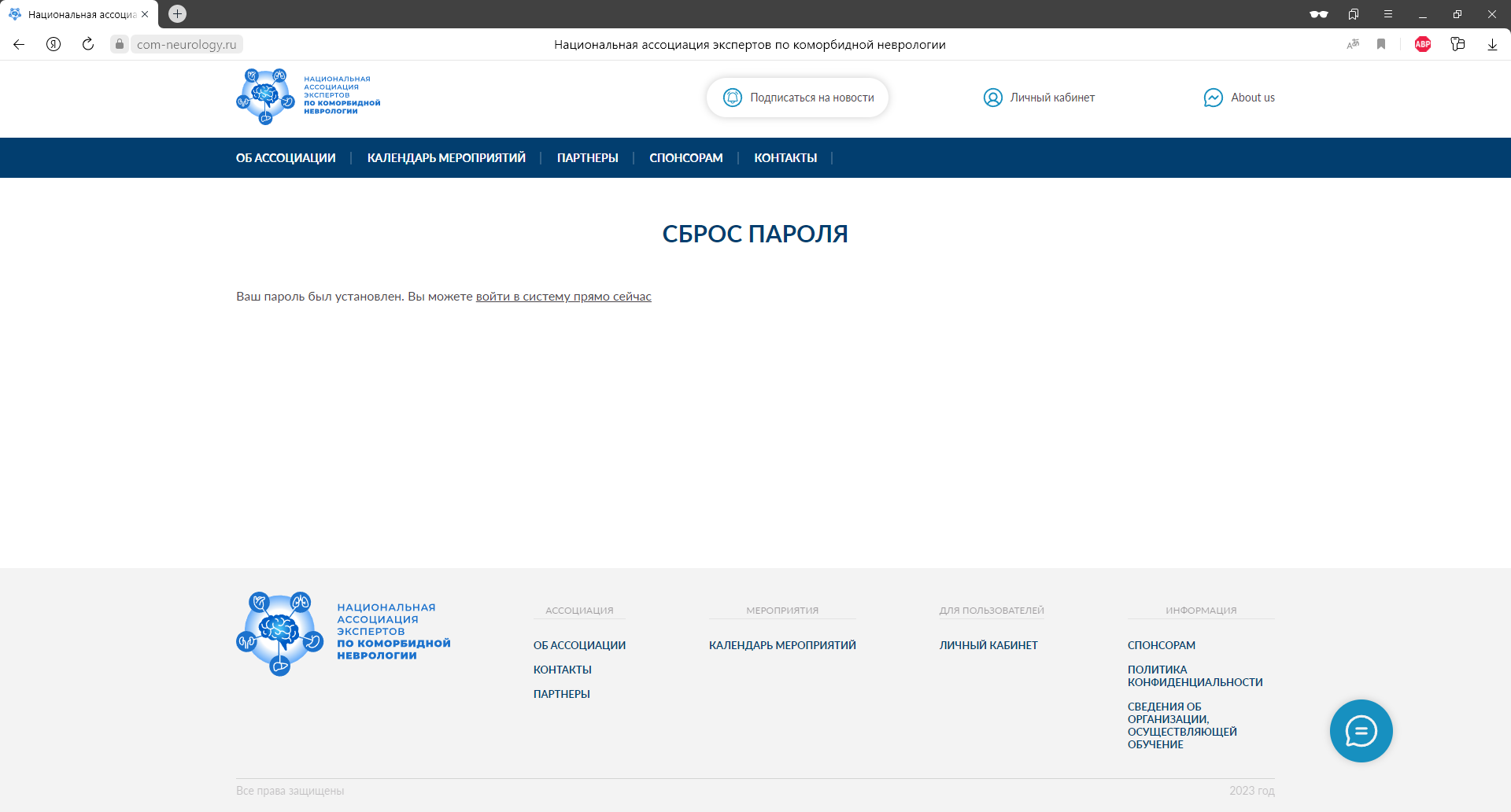Open Личный кабинет in the header
Image resolution: width=1511 pixels, height=812 pixels.
point(1039,98)
